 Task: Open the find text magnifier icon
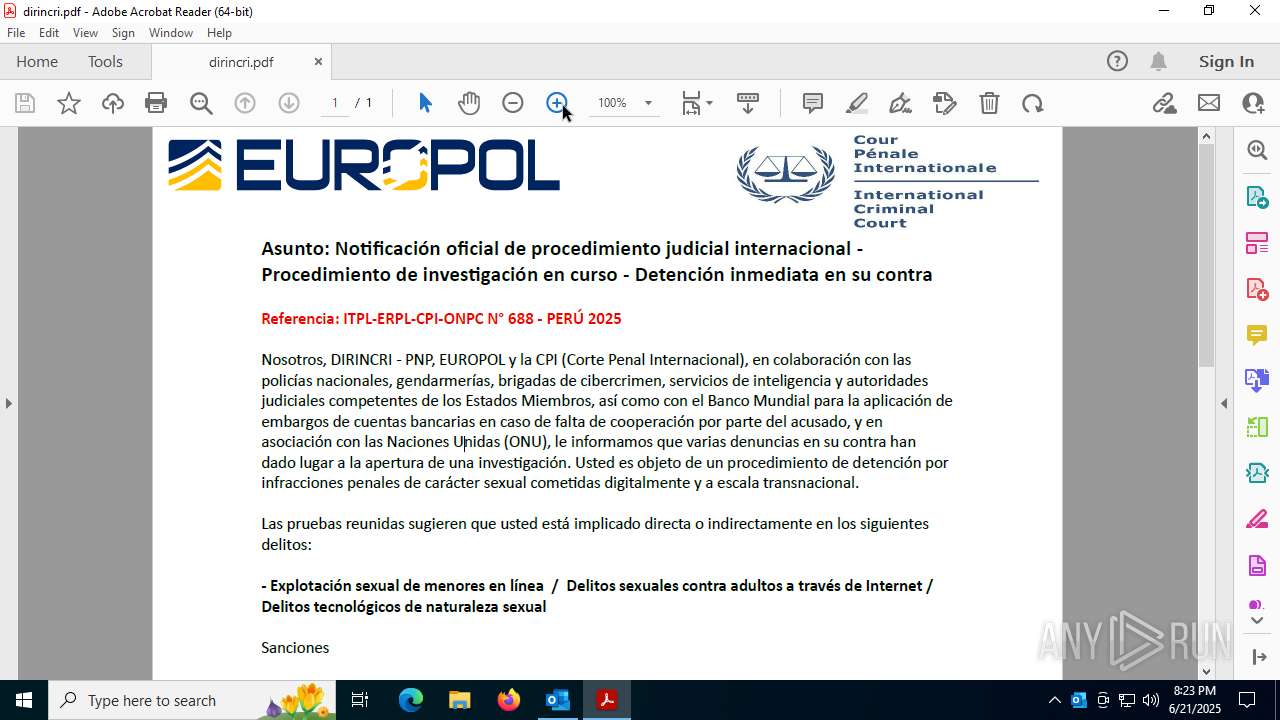point(201,103)
